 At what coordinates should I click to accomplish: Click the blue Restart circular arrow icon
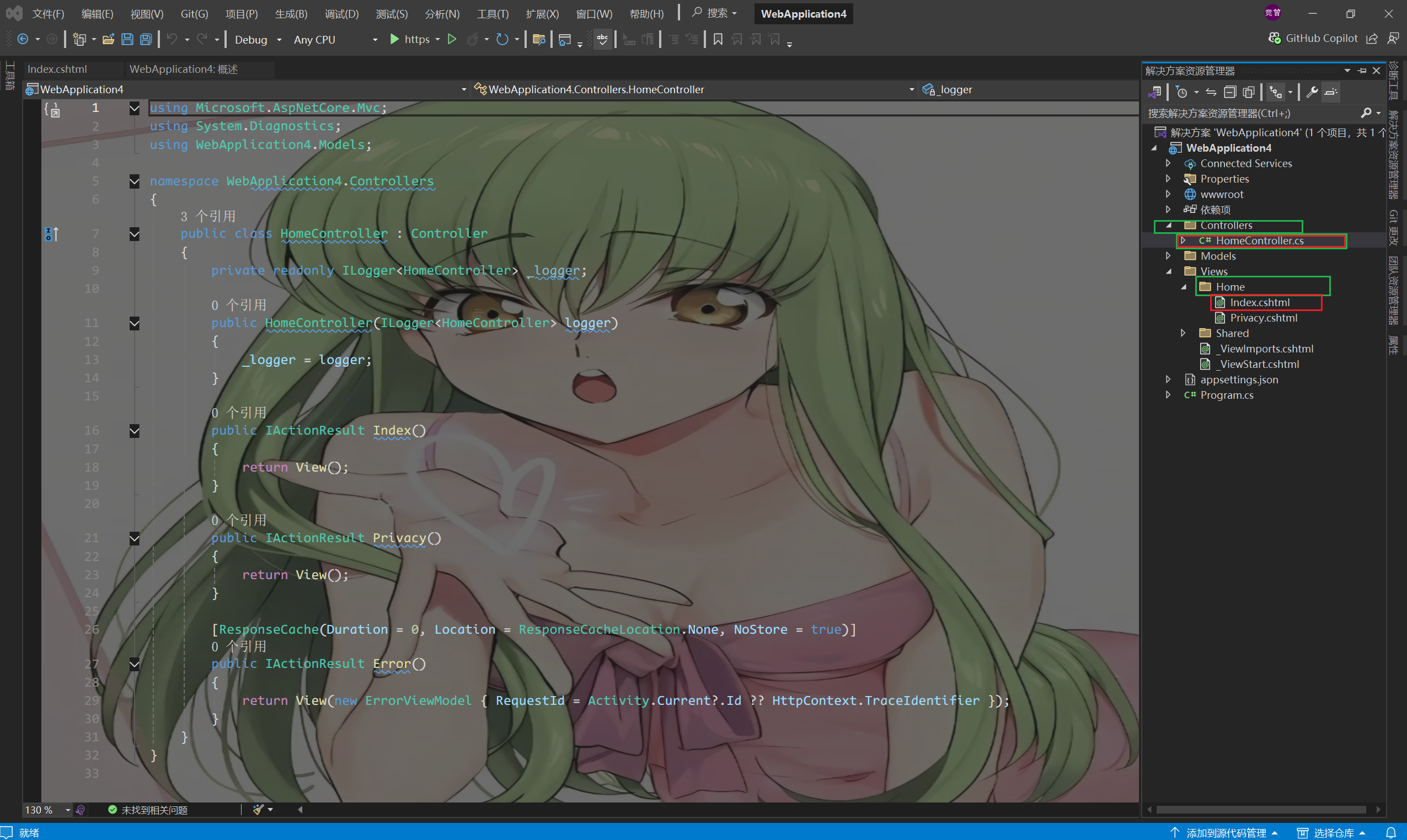tap(502, 39)
